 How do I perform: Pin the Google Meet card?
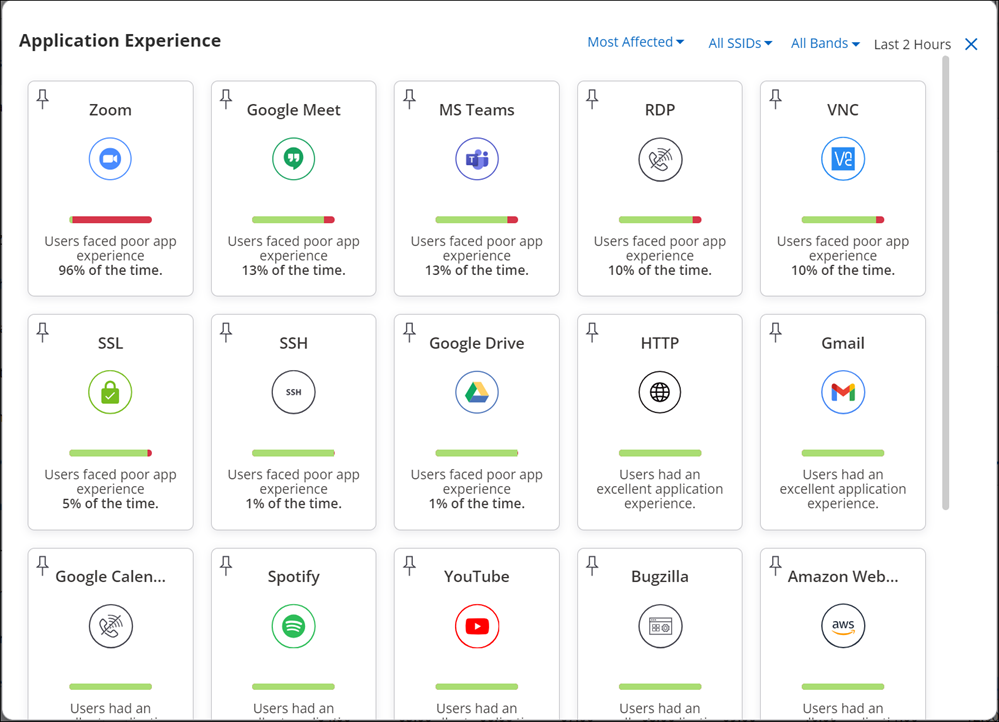click(226, 99)
